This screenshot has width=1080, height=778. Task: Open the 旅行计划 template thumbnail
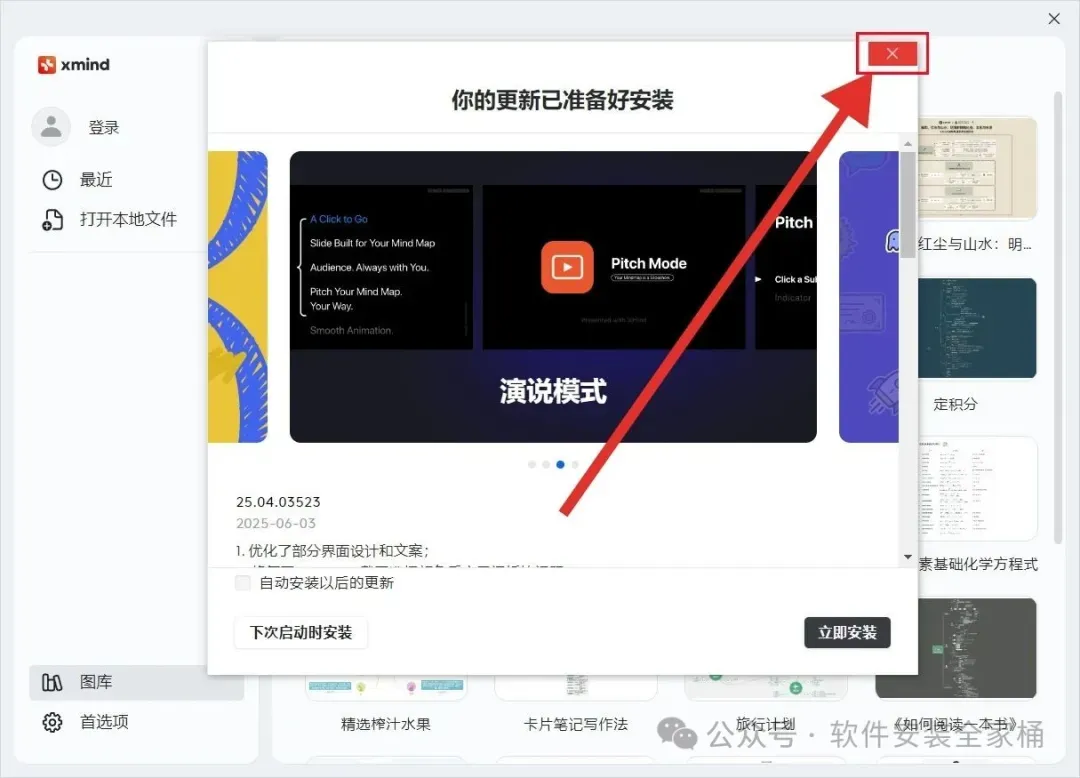point(766,687)
